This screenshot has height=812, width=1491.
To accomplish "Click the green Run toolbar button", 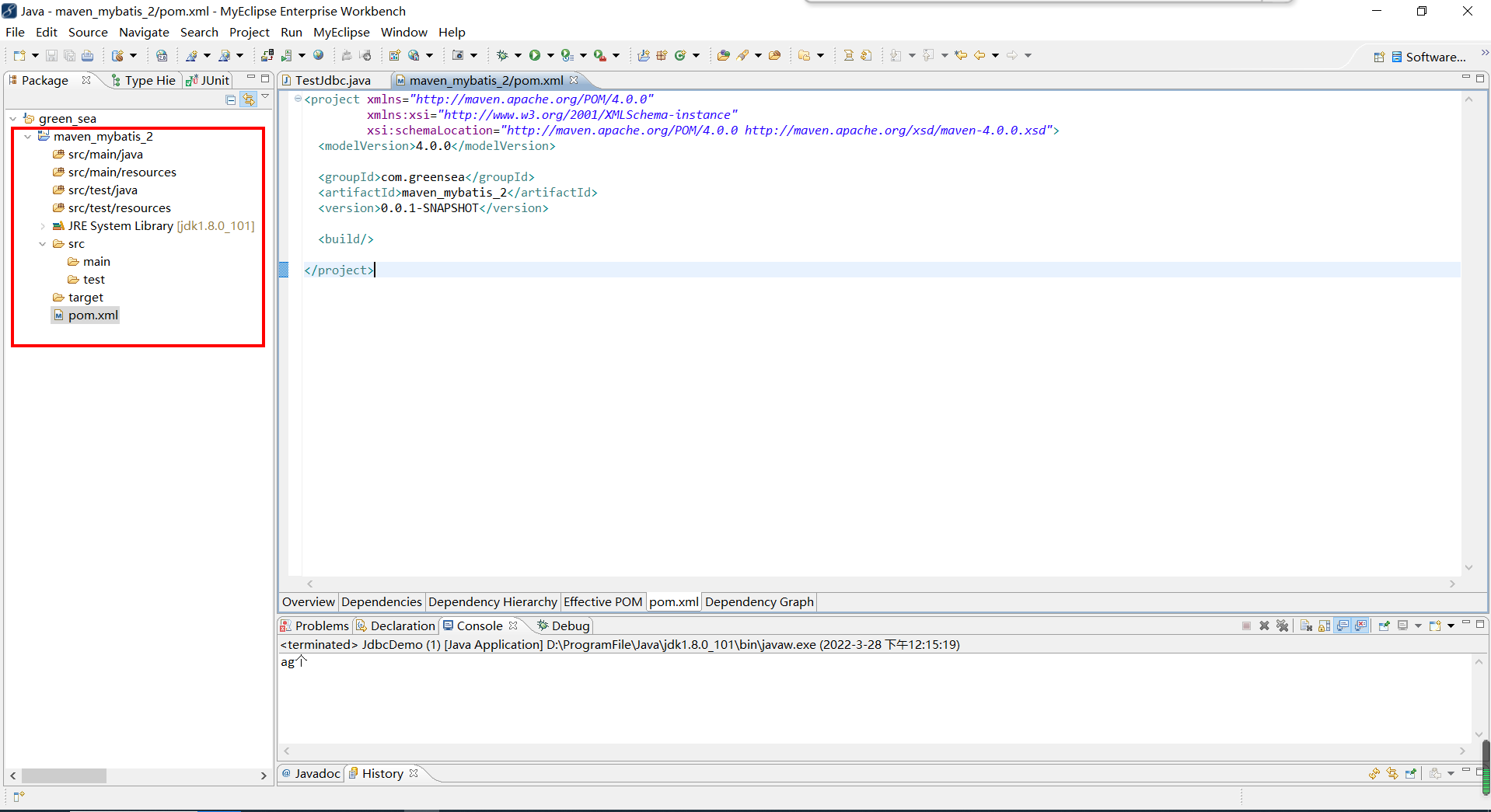I will click(535, 55).
